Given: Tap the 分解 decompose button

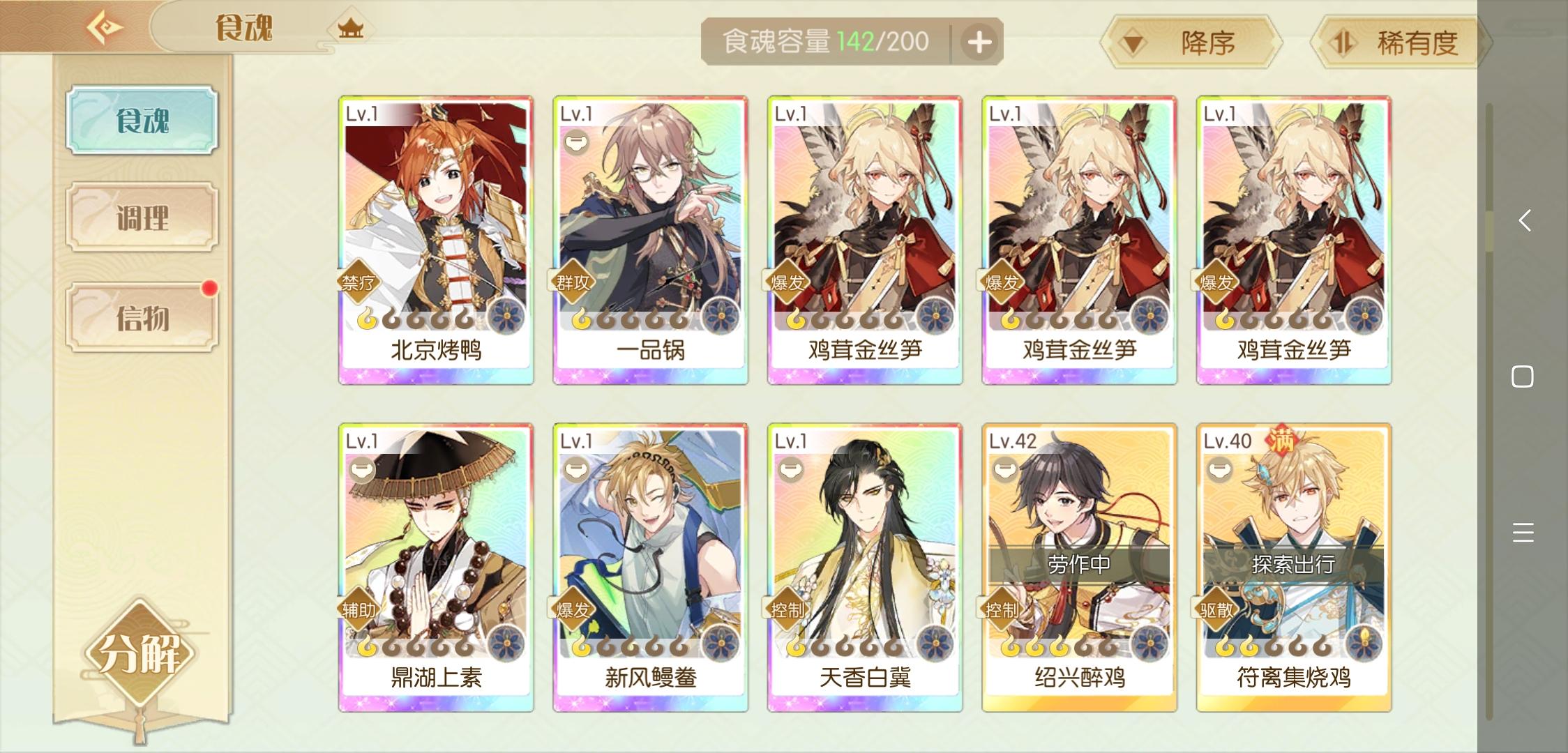Looking at the screenshot, I should point(140,653).
